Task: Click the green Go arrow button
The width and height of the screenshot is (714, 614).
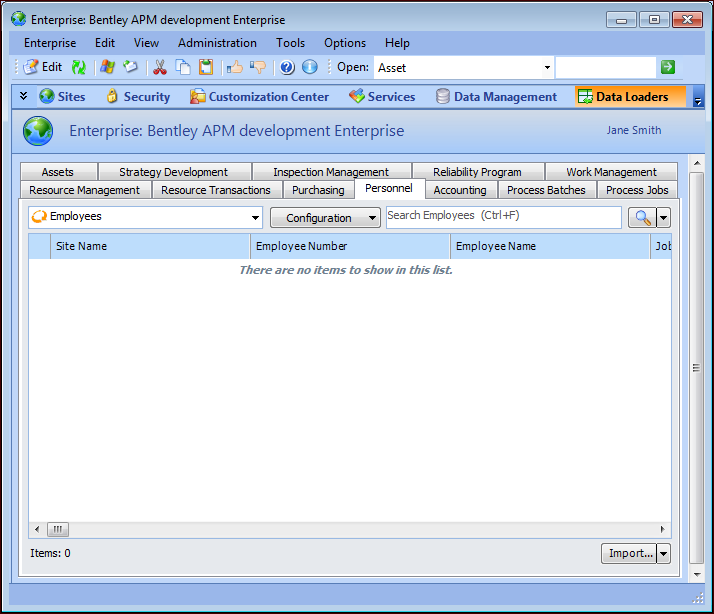Action: pos(668,67)
